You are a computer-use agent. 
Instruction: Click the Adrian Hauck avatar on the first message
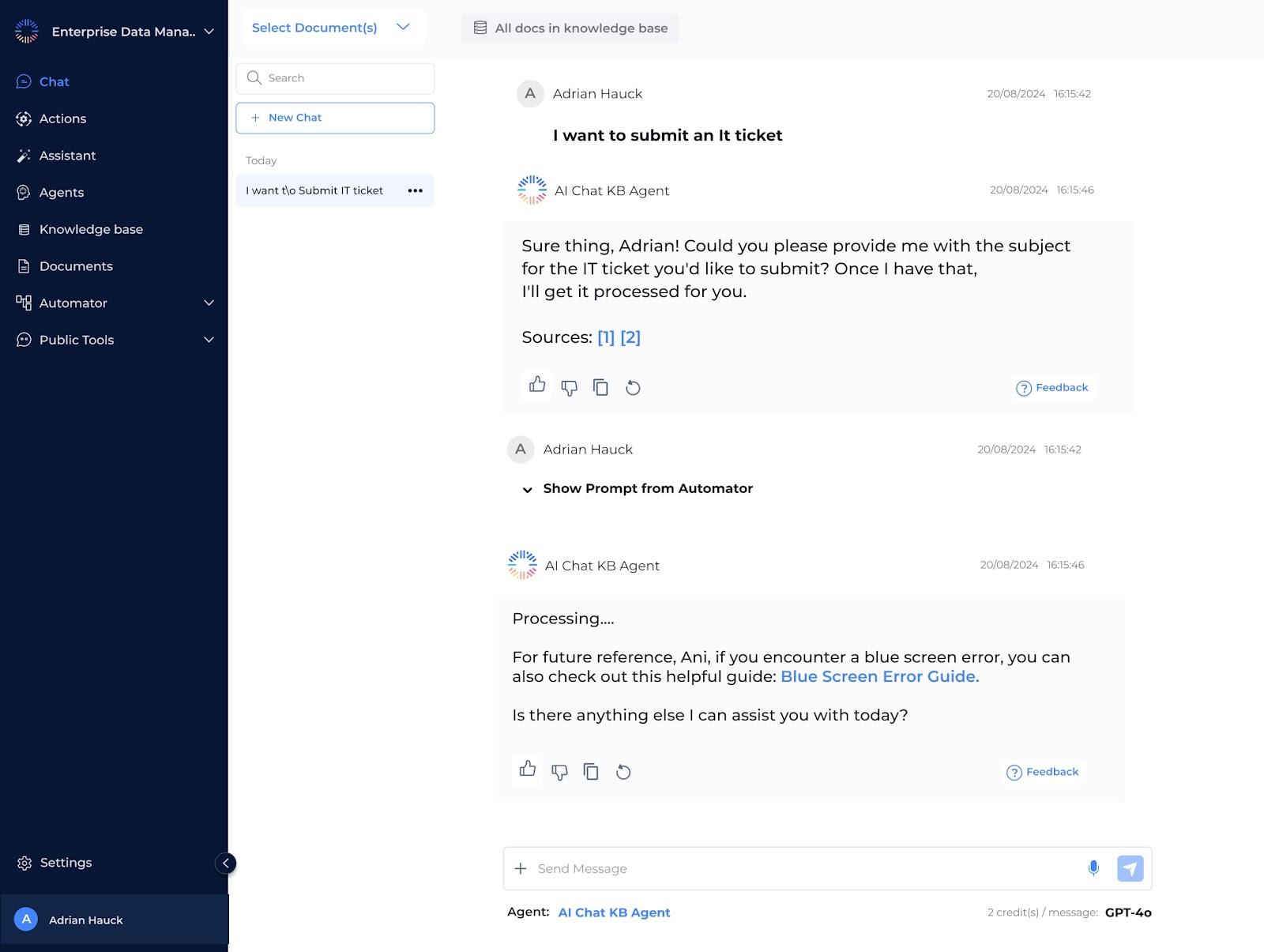[x=530, y=93]
